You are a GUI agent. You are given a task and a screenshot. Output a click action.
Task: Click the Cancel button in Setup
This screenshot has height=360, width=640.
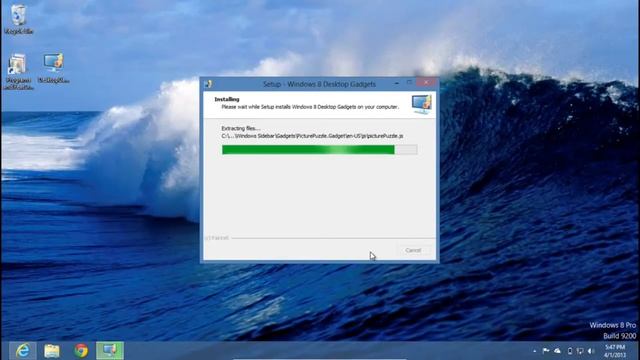click(x=413, y=250)
